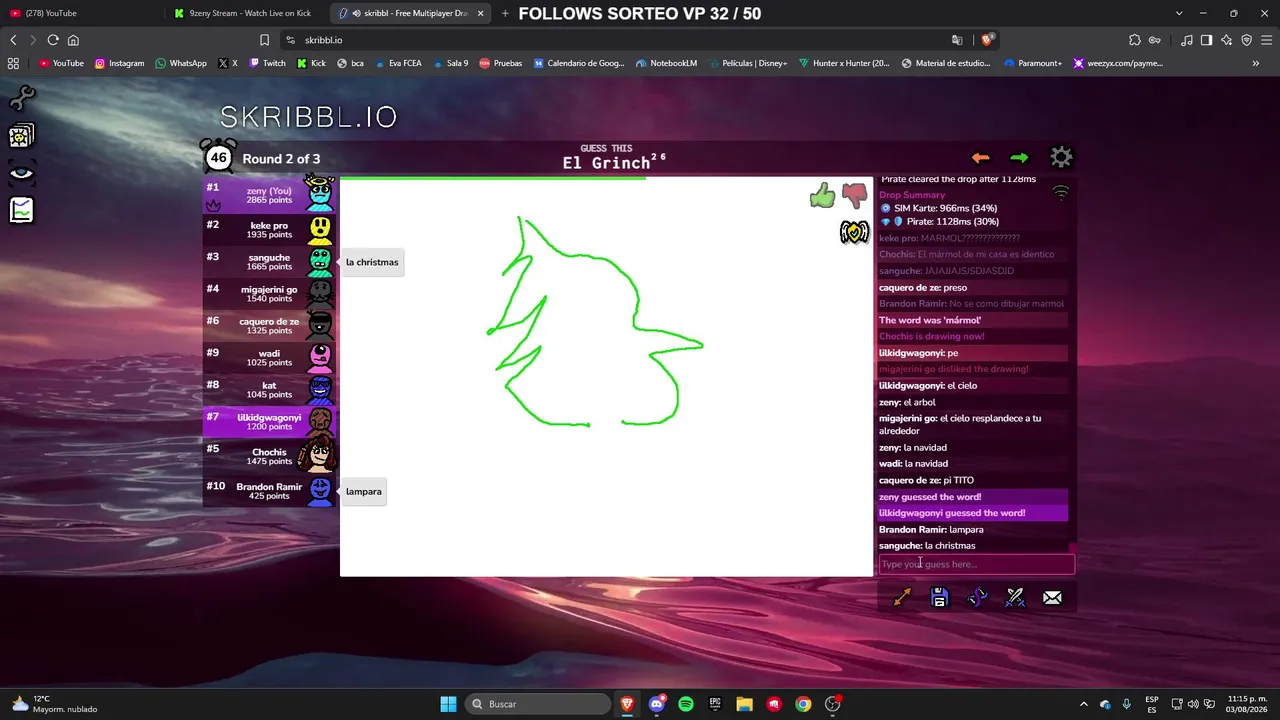This screenshot has height=720, width=1280.
Task: Open the Instagram bookmark
Action: tap(119, 63)
